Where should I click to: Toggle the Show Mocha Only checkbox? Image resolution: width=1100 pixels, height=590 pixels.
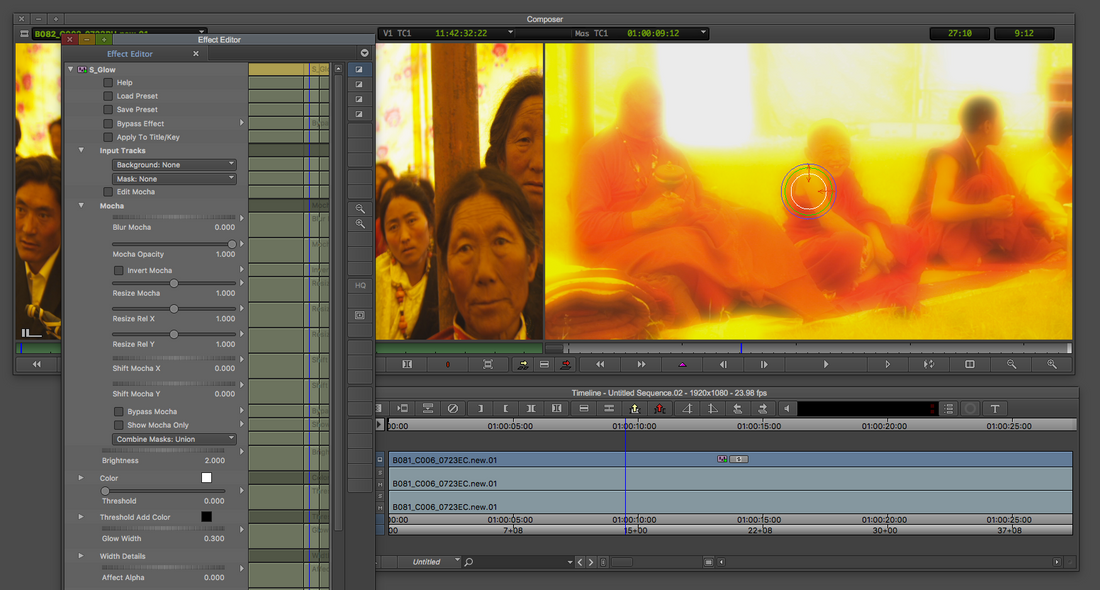click(119, 425)
